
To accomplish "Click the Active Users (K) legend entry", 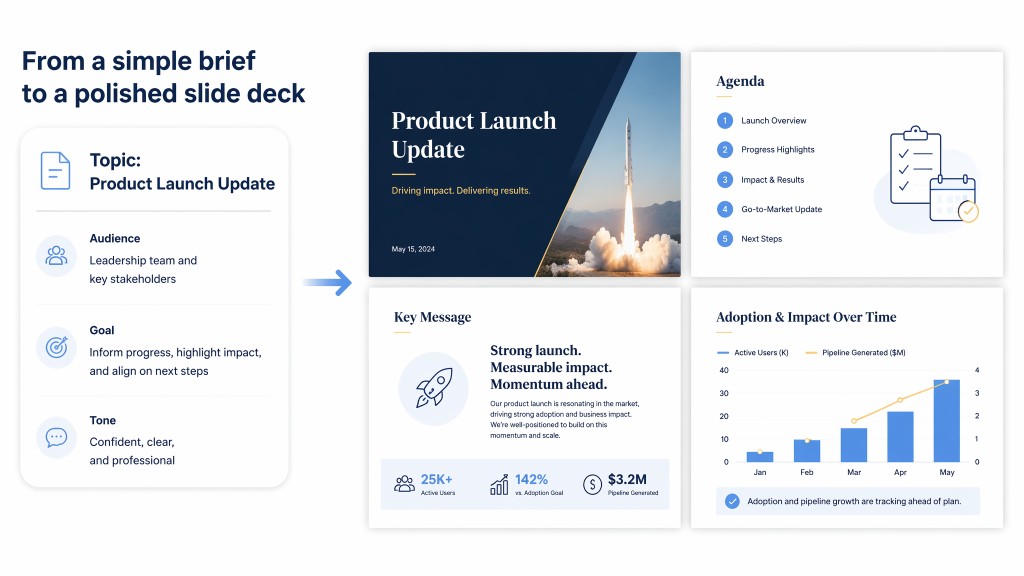I will click(753, 353).
